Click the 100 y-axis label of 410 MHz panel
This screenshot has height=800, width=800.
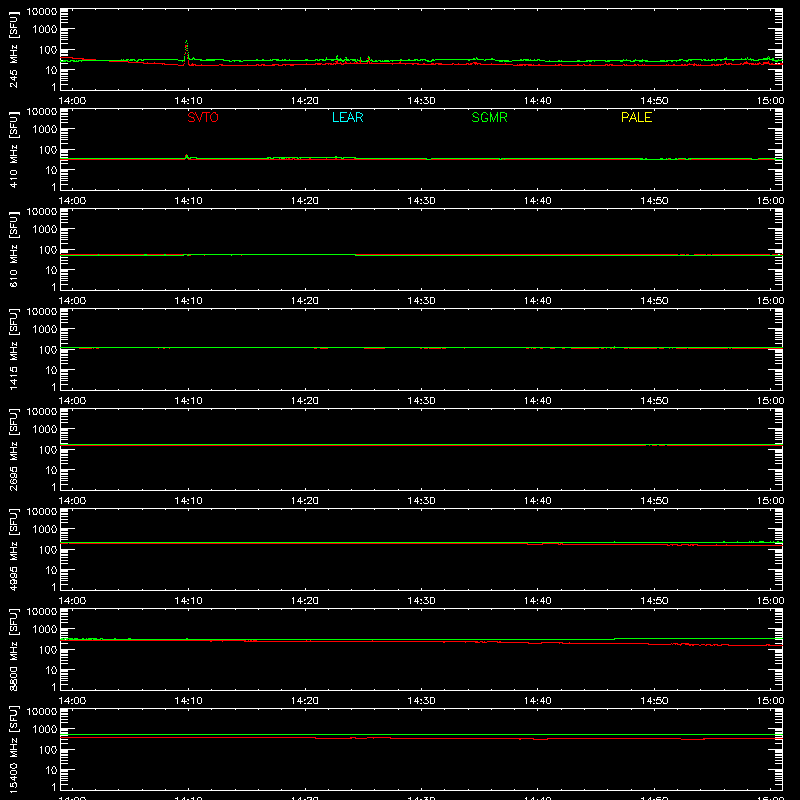point(48,150)
